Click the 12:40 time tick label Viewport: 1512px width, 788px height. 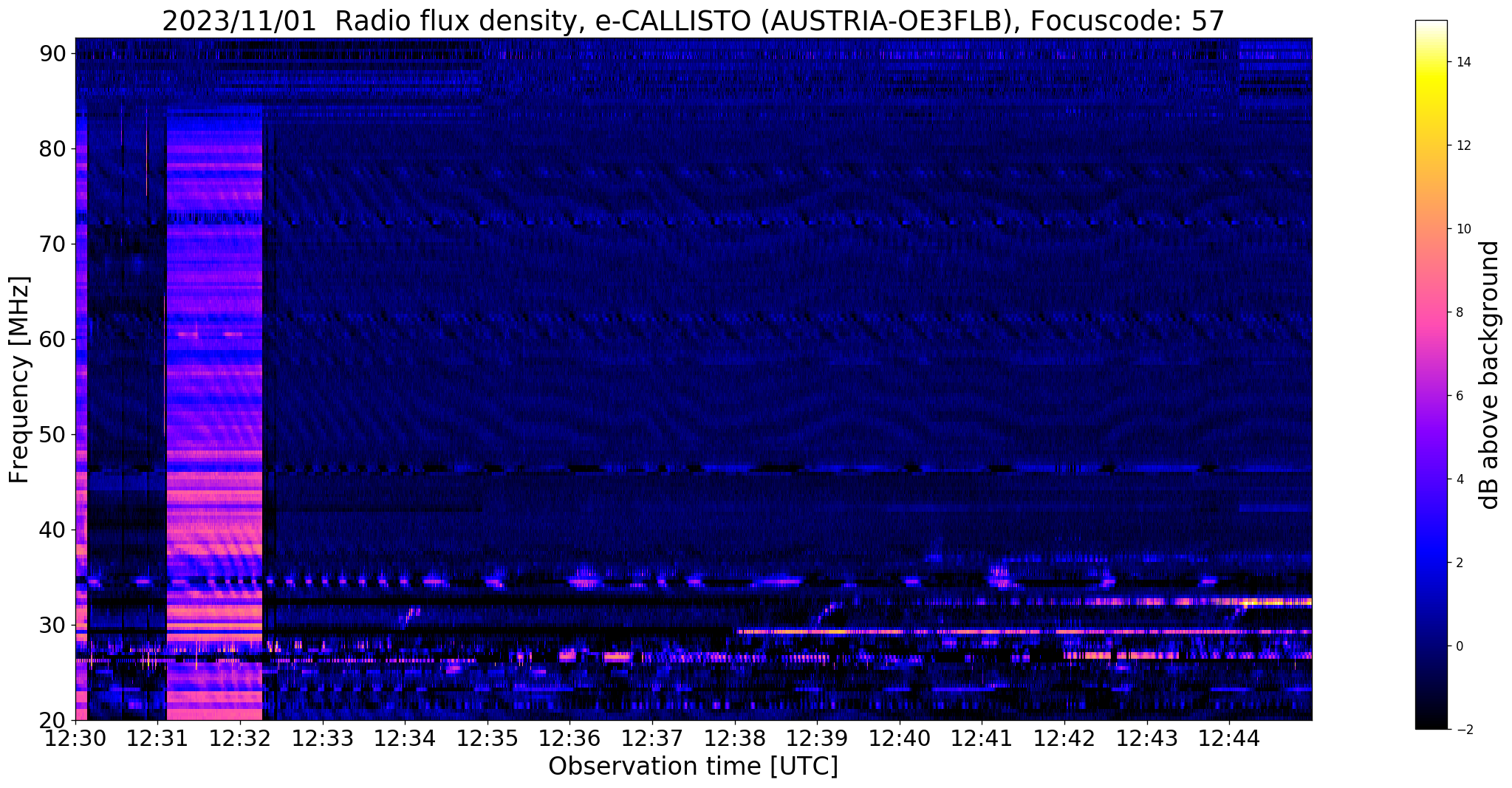[x=900, y=738]
